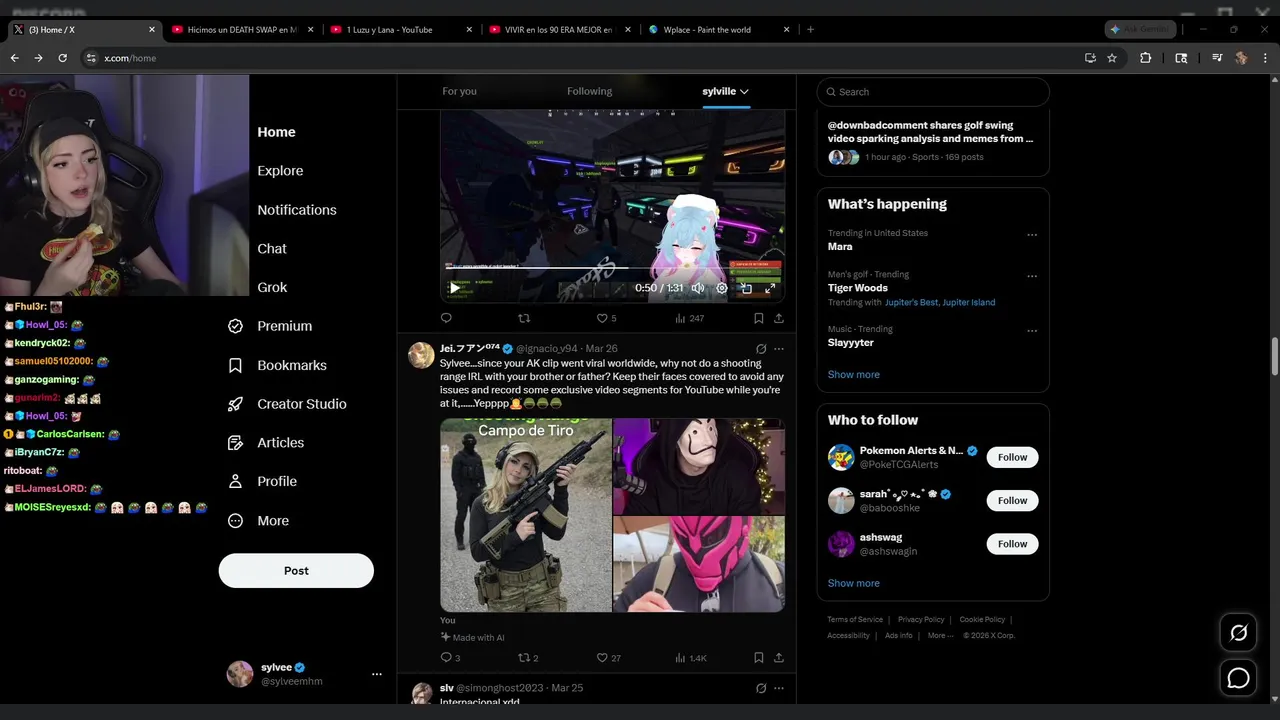Viewport: 1280px width, 720px height.
Task: Open the gun range image in Jei's post
Action: pyautogui.click(x=526, y=515)
